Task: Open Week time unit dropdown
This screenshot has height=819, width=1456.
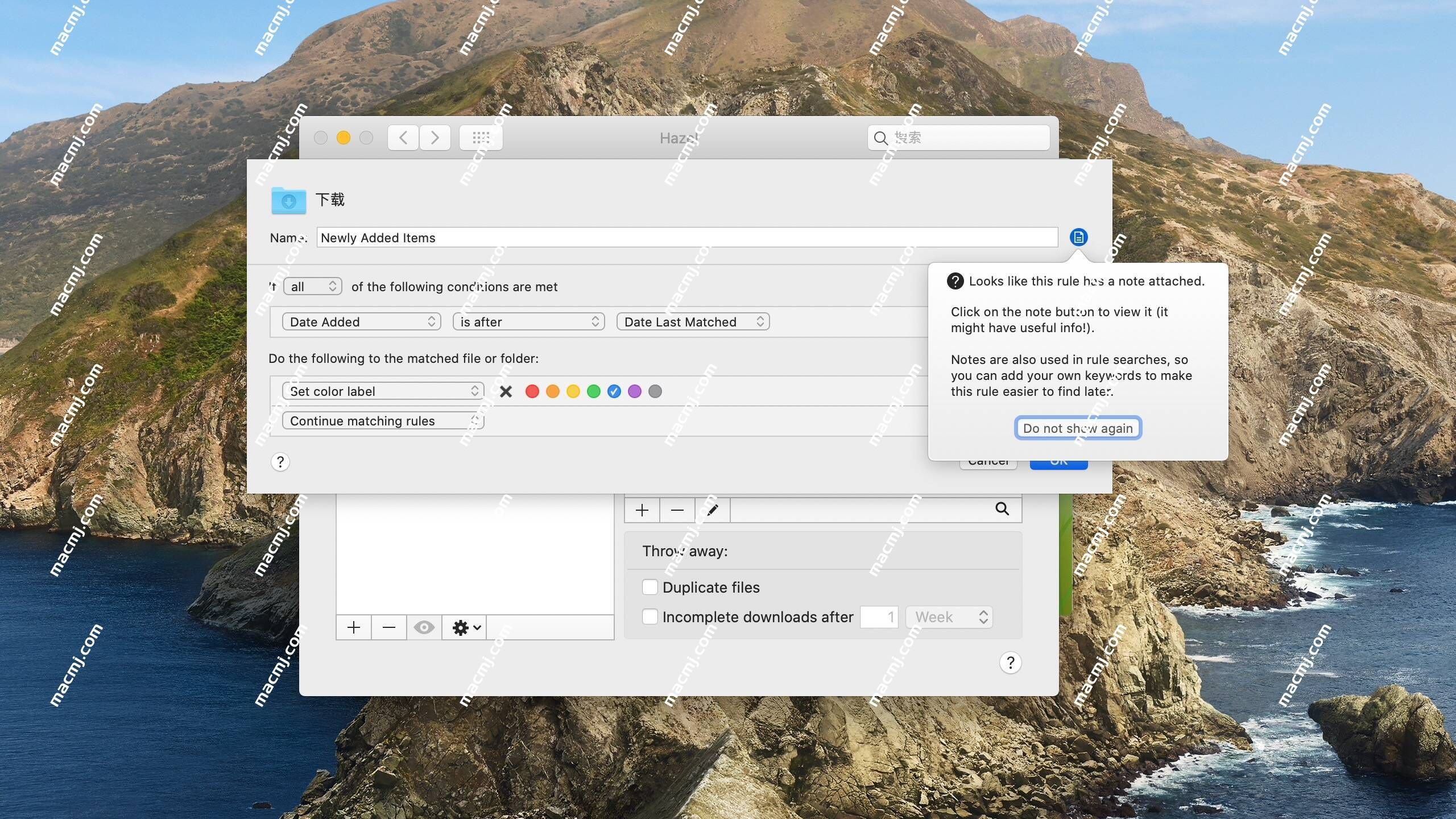Action: [x=949, y=617]
